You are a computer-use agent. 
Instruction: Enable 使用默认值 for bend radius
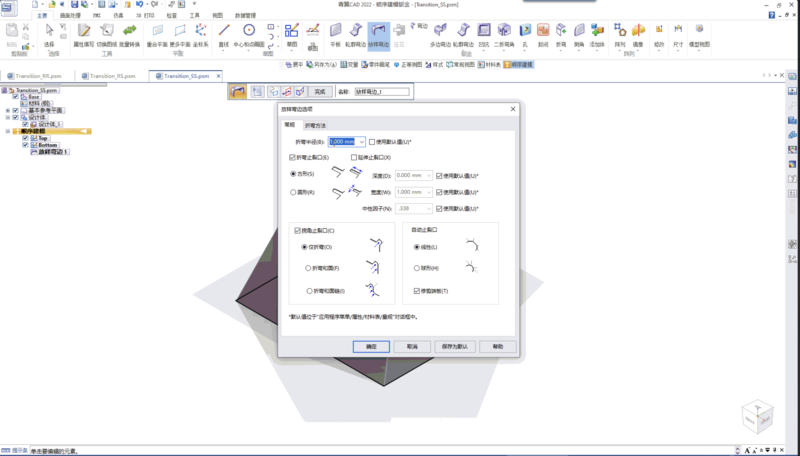click(x=374, y=142)
